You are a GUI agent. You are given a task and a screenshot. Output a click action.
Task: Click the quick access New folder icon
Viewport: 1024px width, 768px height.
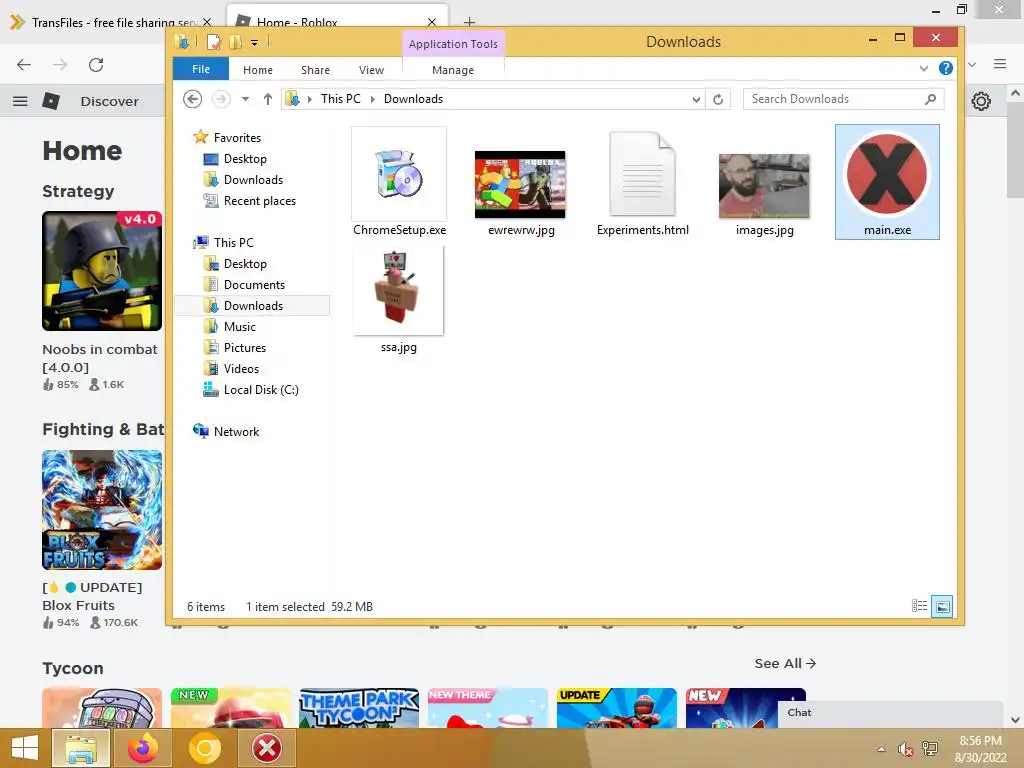pyautogui.click(x=235, y=42)
